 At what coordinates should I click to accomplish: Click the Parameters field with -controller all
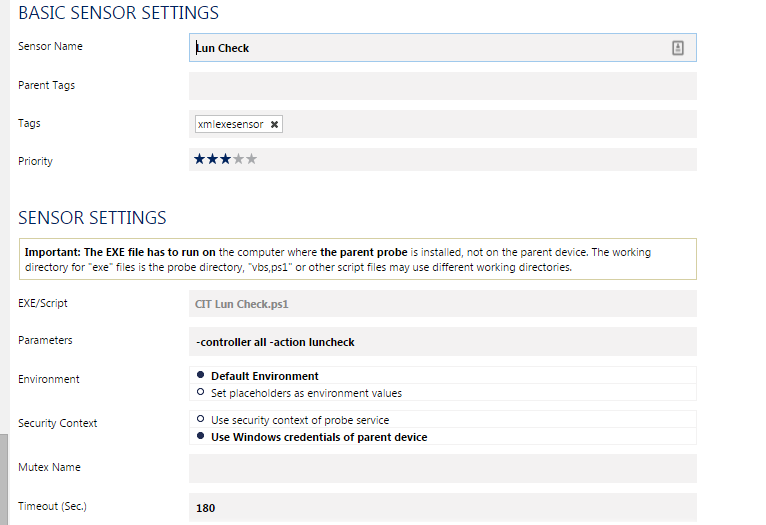pyautogui.click(x=442, y=342)
